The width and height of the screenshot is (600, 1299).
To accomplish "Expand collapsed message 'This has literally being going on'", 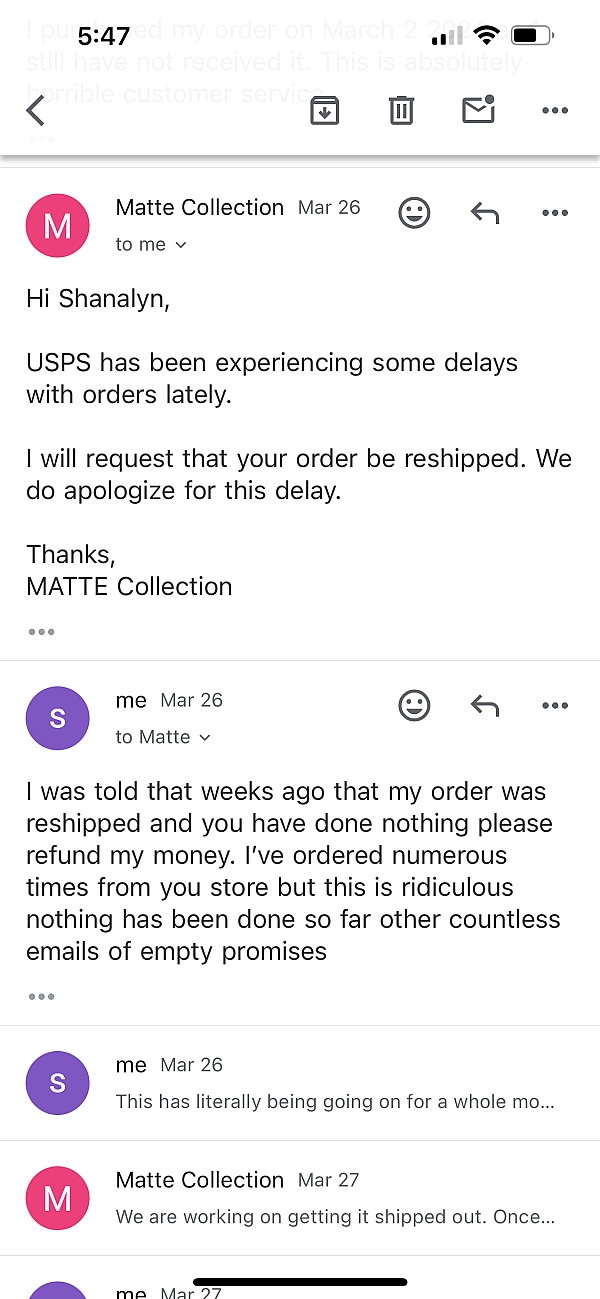I will 300,1083.
